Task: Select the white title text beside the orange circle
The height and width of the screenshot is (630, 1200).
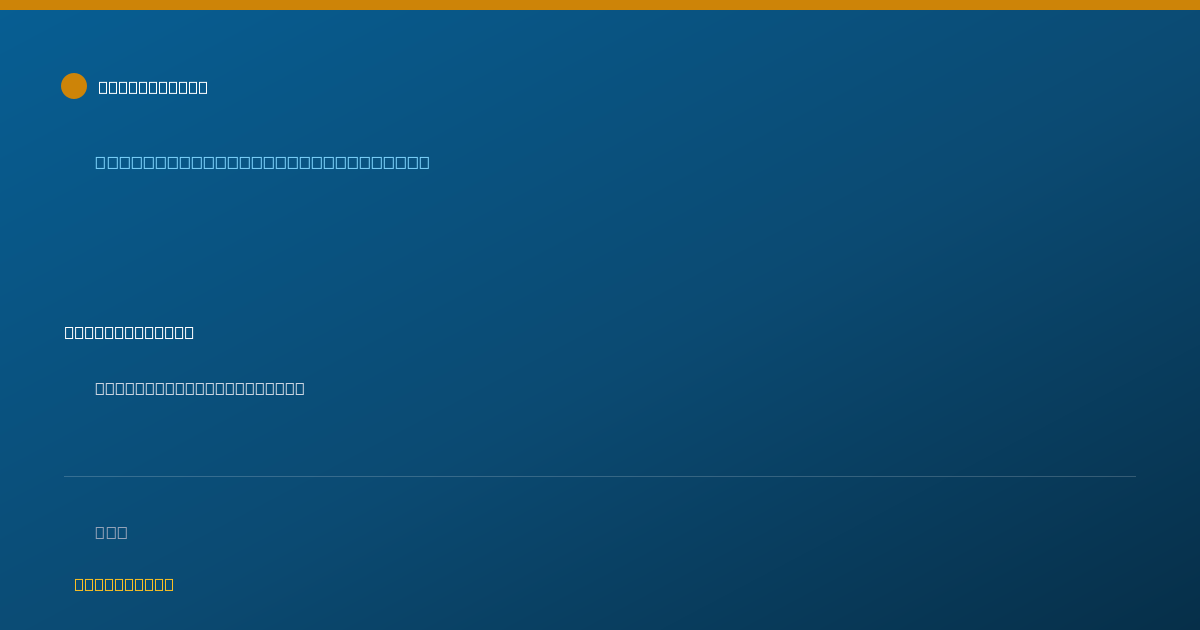Action: click(x=153, y=87)
